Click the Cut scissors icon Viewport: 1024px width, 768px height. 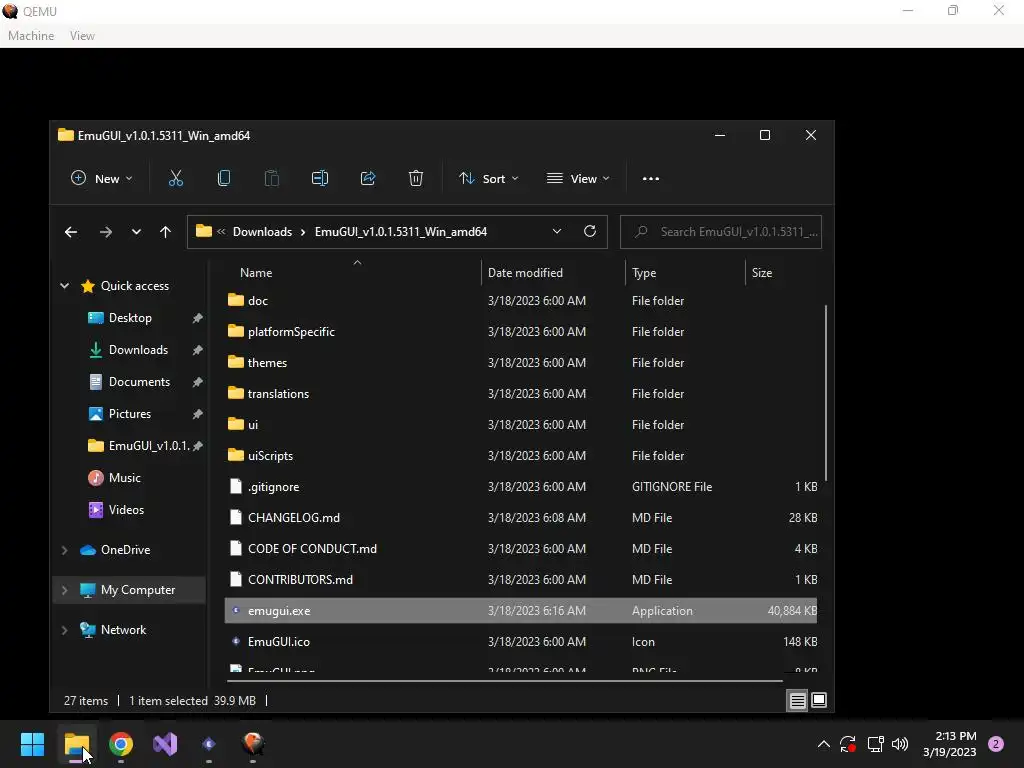[x=176, y=178]
